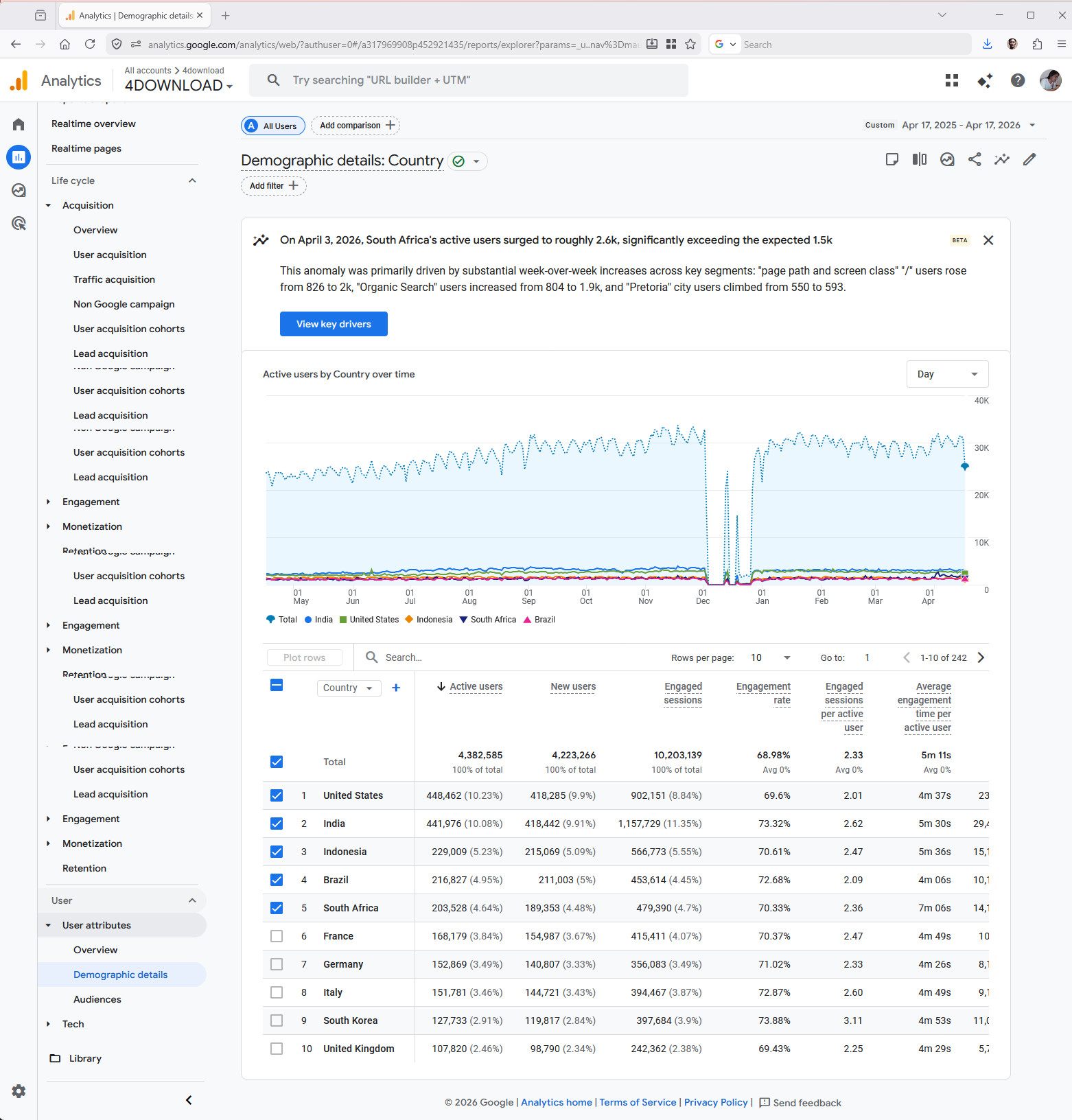This screenshot has height=1120, width=1072.
Task: Open the Explore icon in left rail
Action: pyautogui.click(x=19, y=190)
